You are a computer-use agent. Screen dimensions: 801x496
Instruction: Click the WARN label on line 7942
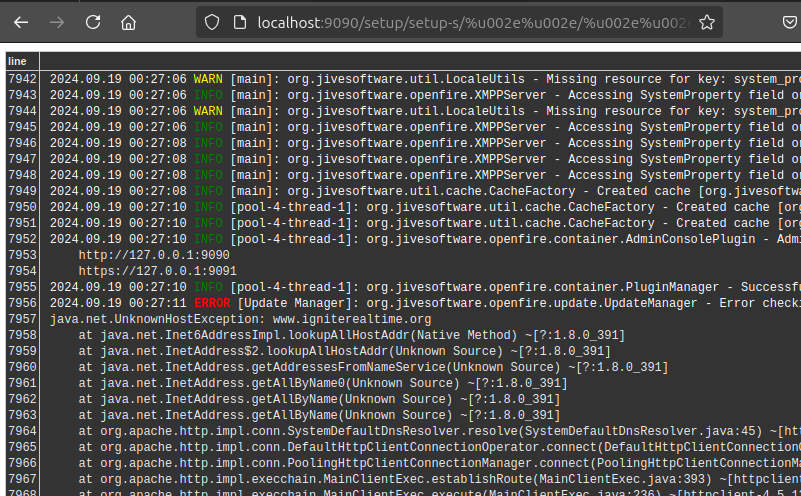point(208,79)
